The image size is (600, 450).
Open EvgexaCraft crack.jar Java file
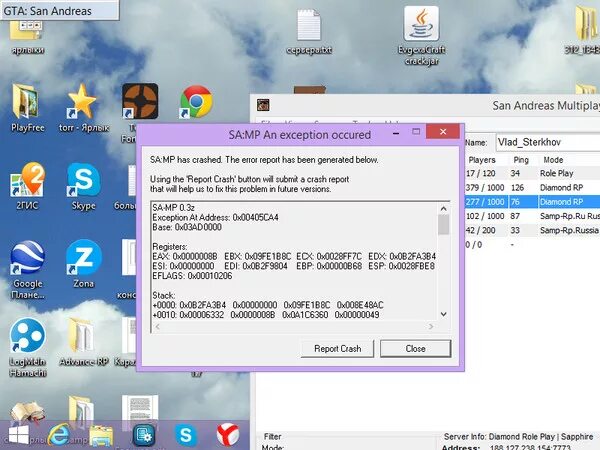tap(421, 36)
